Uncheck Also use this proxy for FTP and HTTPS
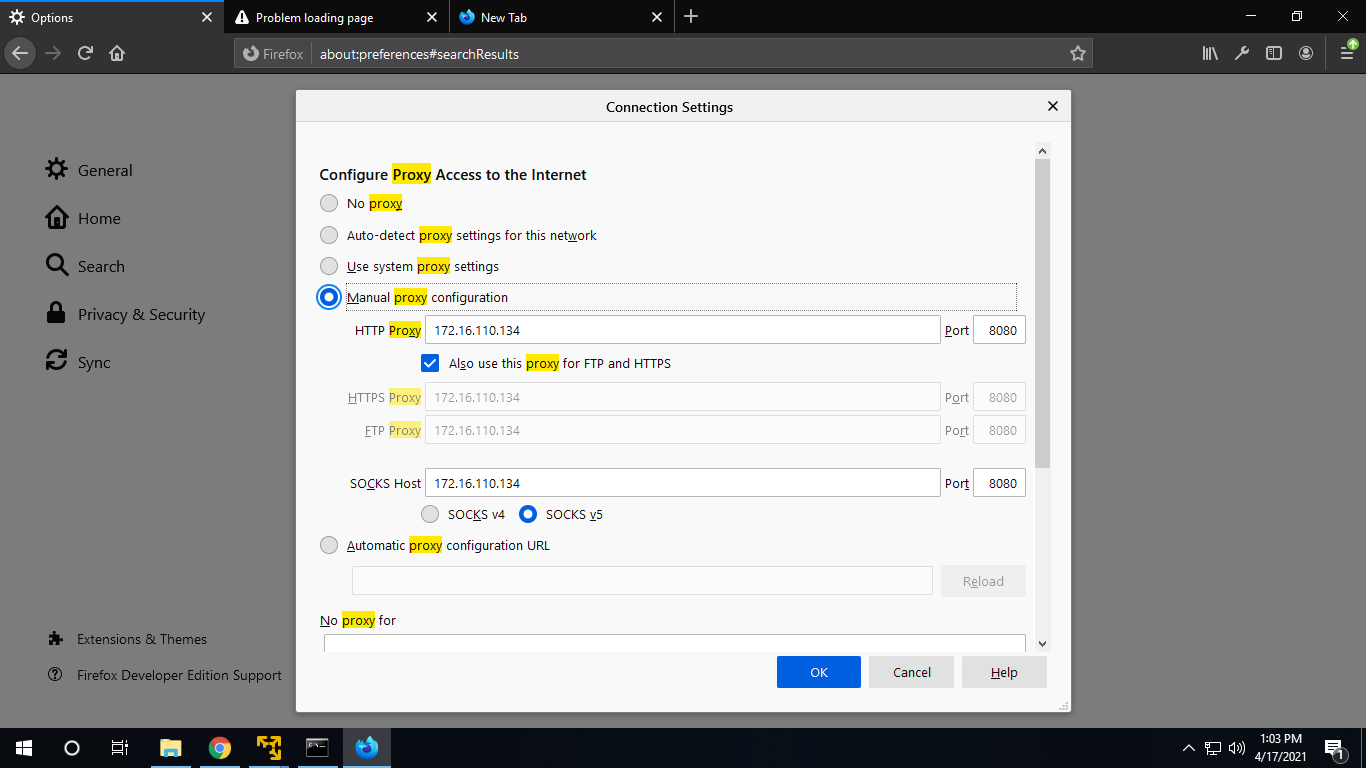This screenshot has height=768, width=1366. [x=431, y=363]
